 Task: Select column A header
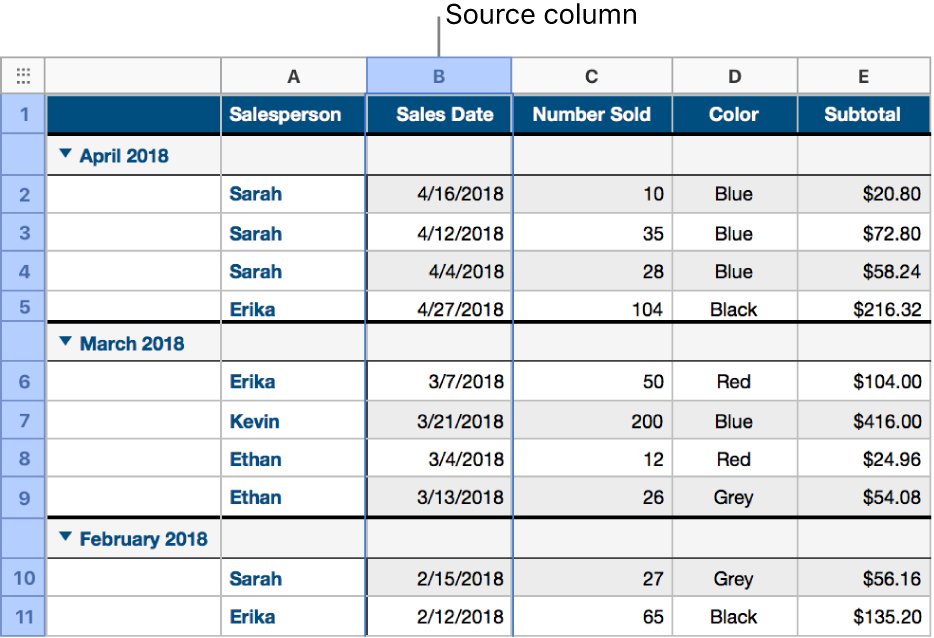[x=292, y=75]
